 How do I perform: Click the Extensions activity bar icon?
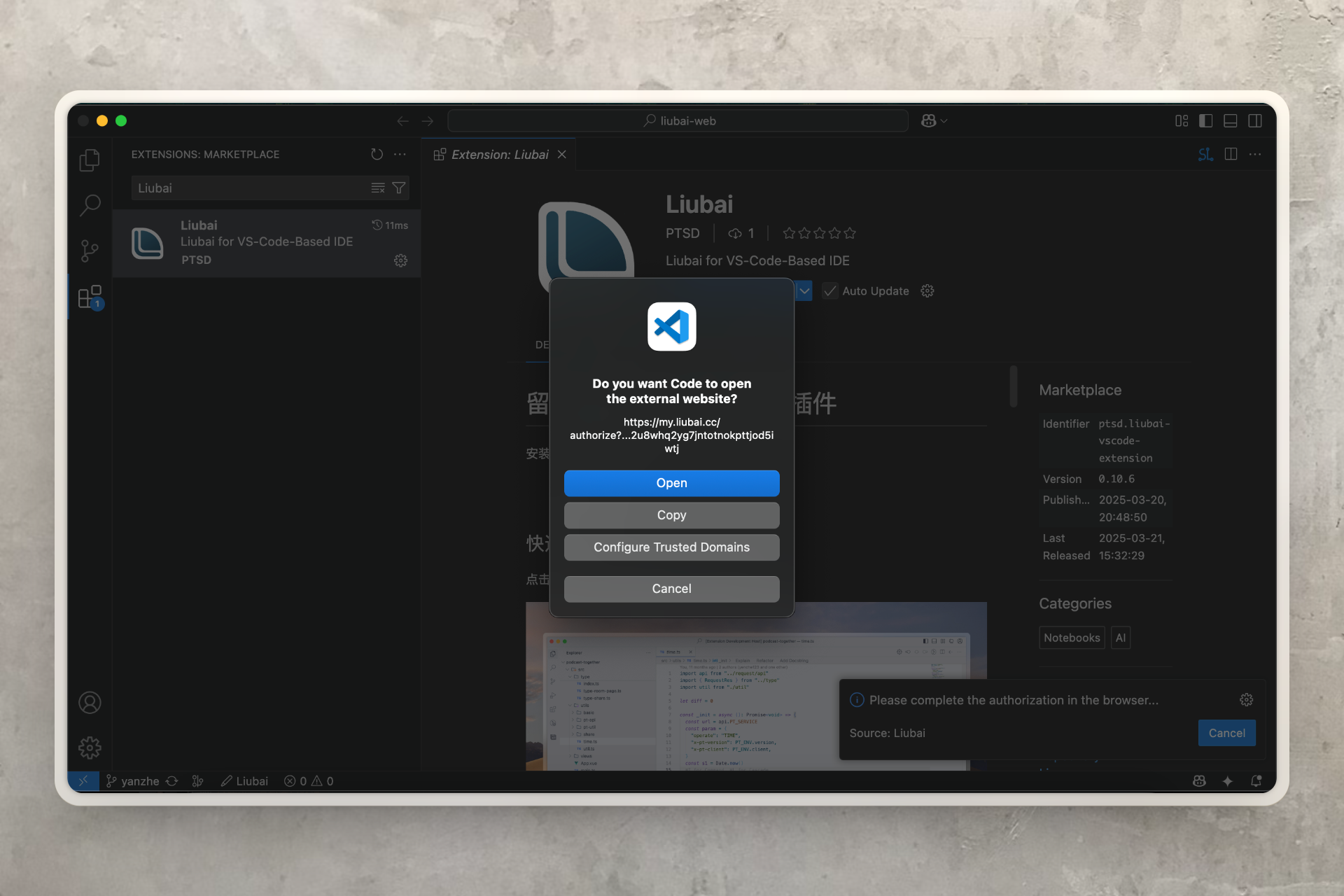point(90,297)
